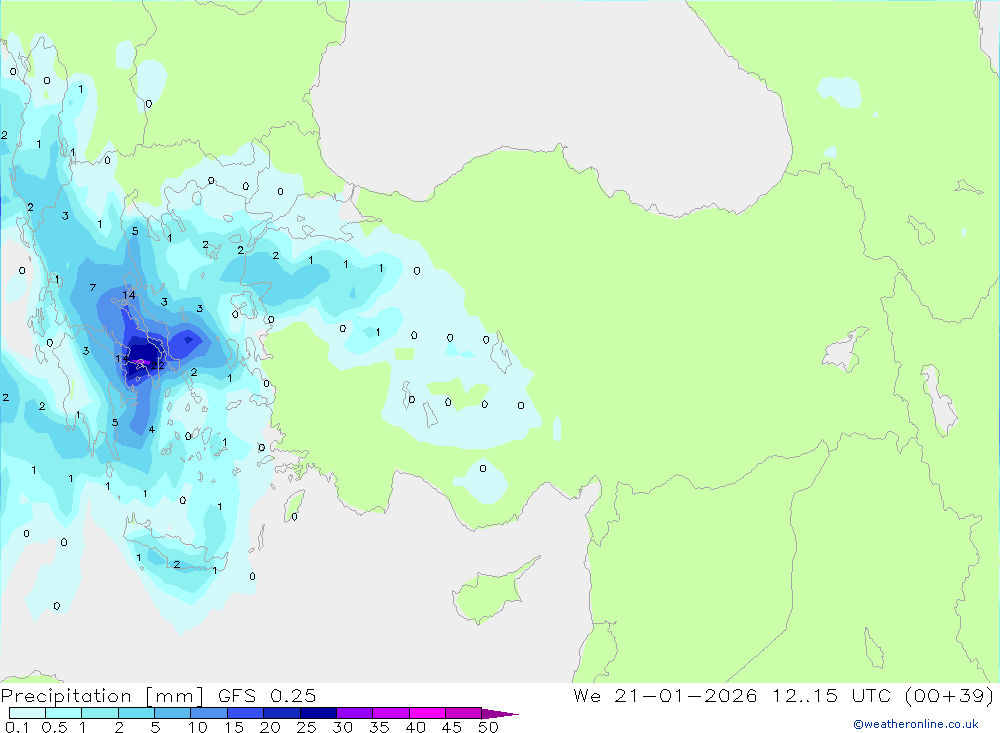The image size is (1000, 733).
Task: Click the '40' legend scale label
Action: [415, 727]
